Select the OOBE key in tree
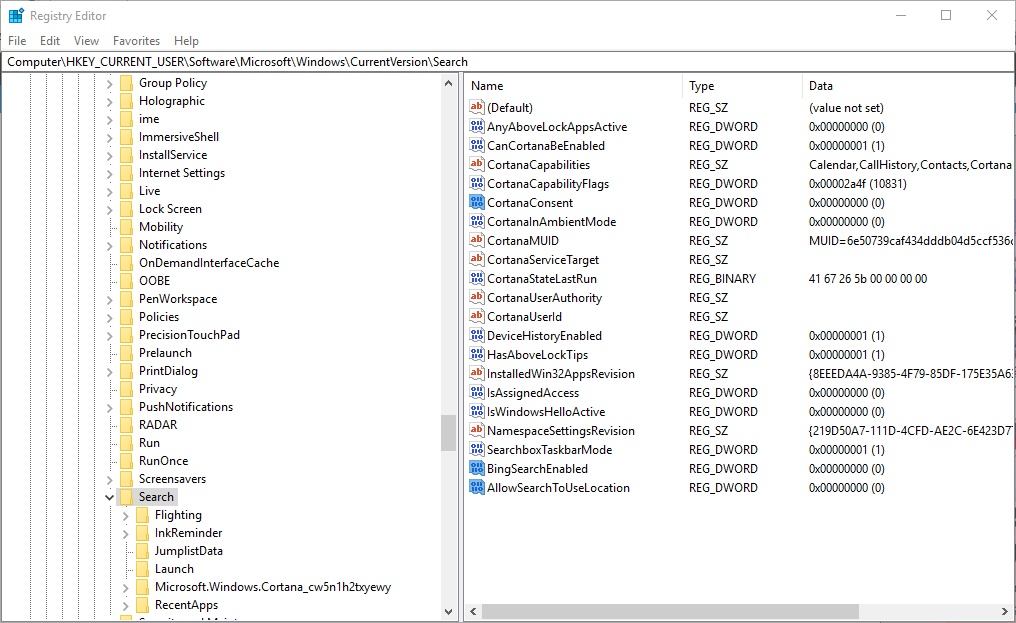The width and height of the screenshot is (1016, 623). 154,281
